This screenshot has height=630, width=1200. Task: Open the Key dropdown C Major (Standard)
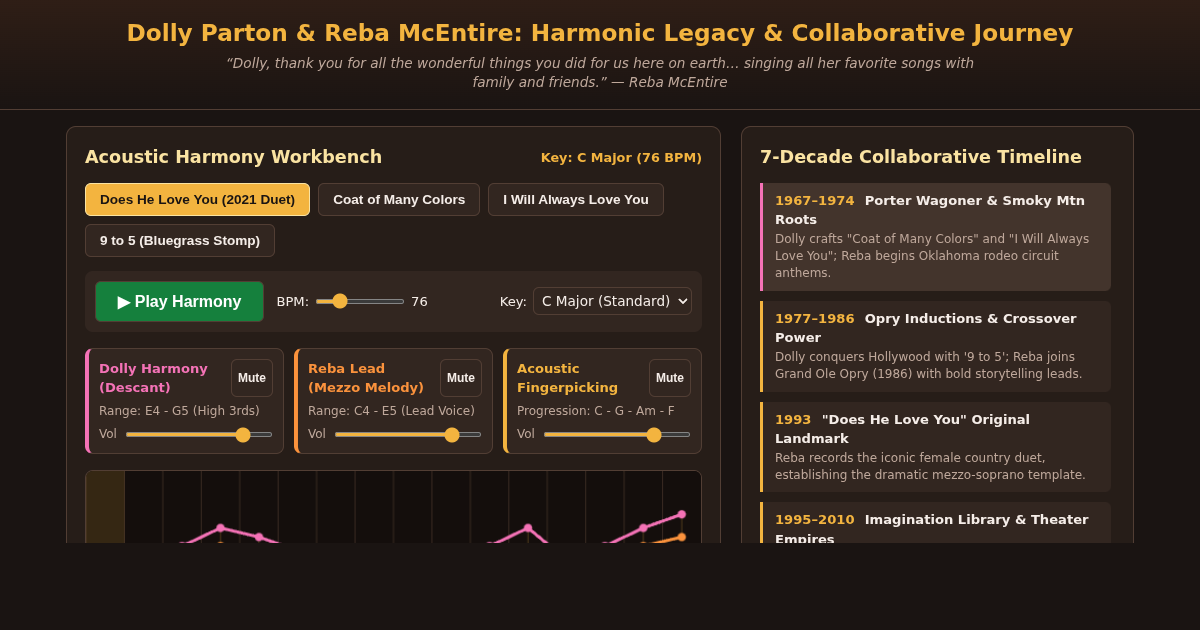point(612,301)
